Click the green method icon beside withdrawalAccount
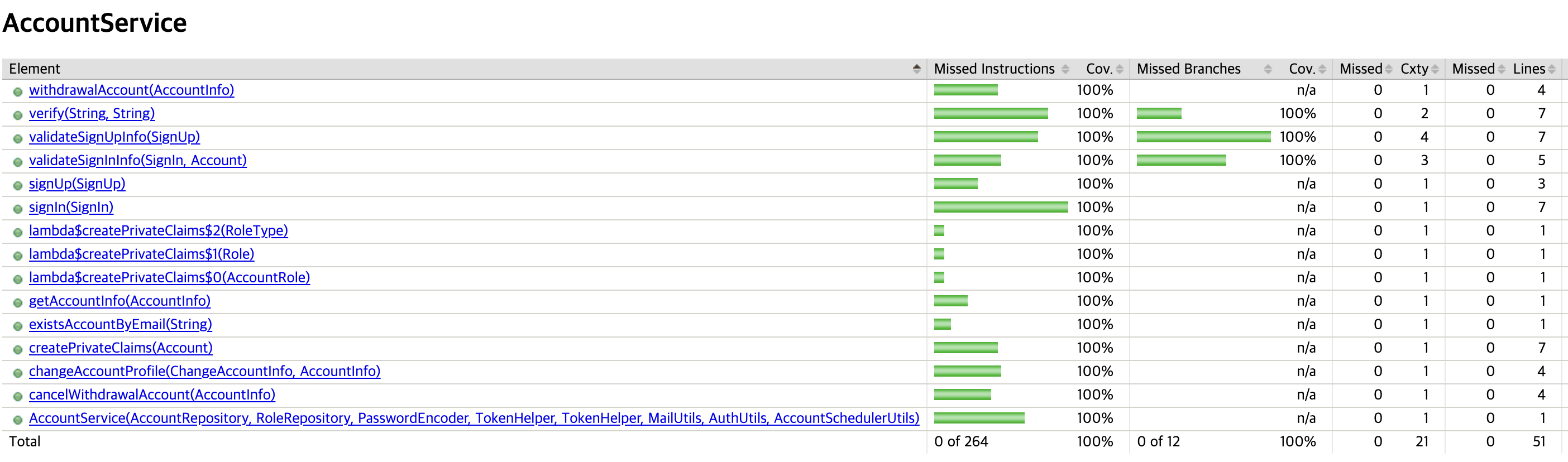The image size is (1568, 462). pos(18,92)
